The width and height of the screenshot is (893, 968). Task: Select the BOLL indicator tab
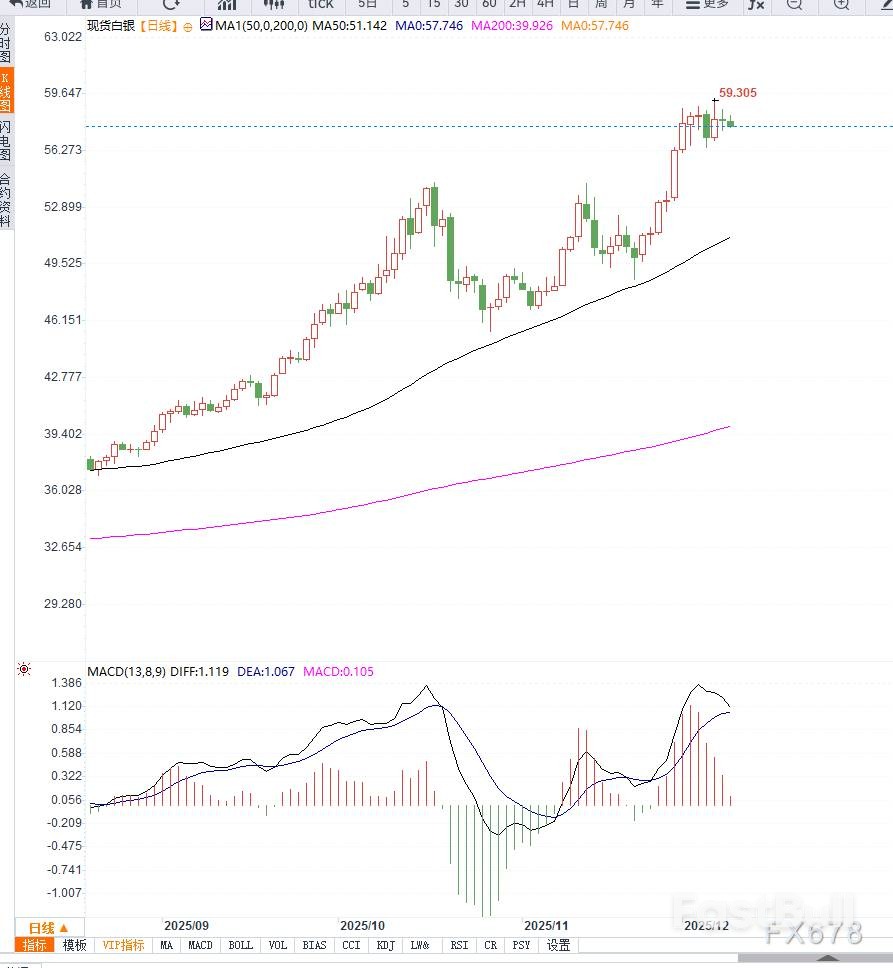[241, 945]
